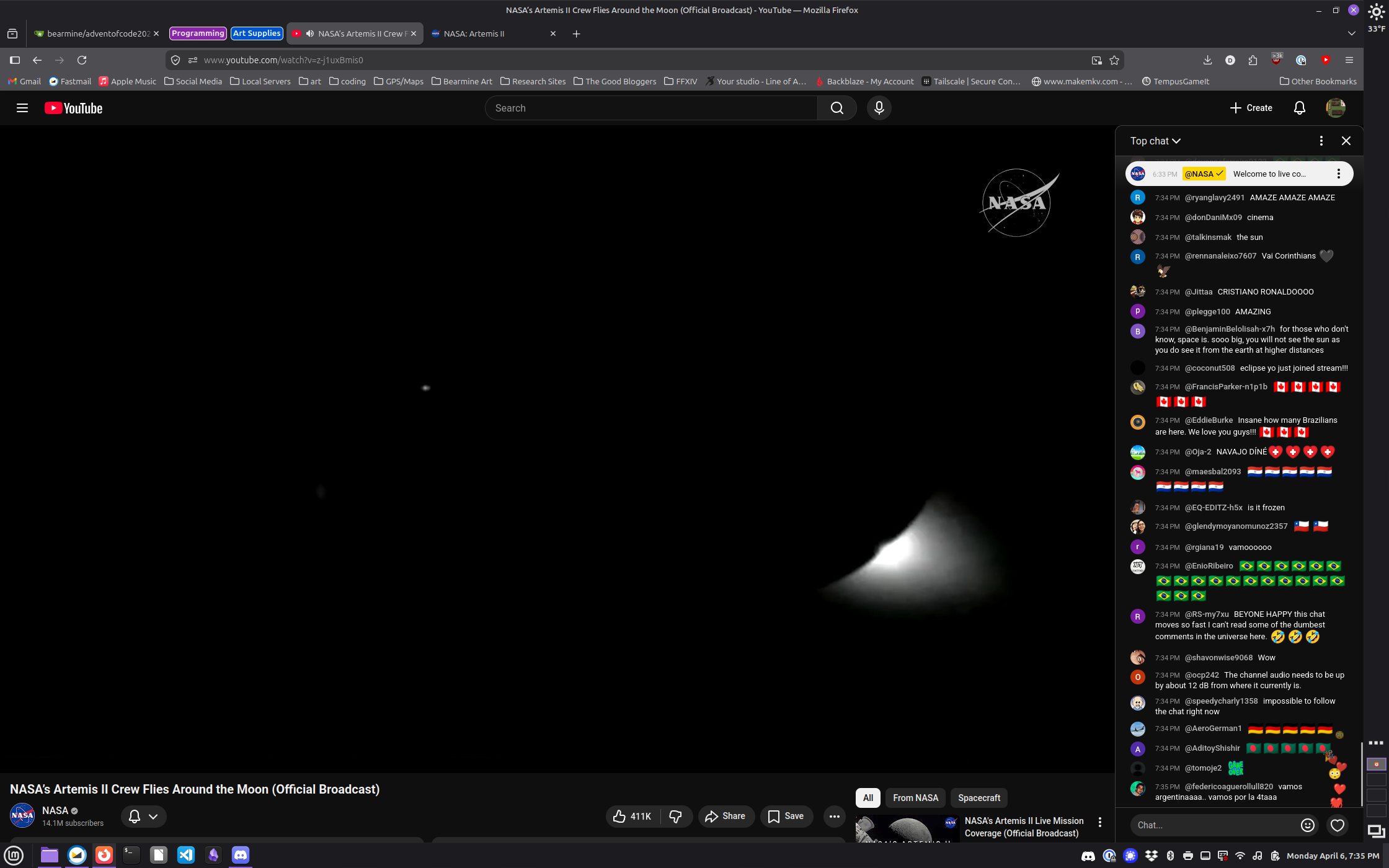Click the voice search microphone icon

click(x=879, y=108)
